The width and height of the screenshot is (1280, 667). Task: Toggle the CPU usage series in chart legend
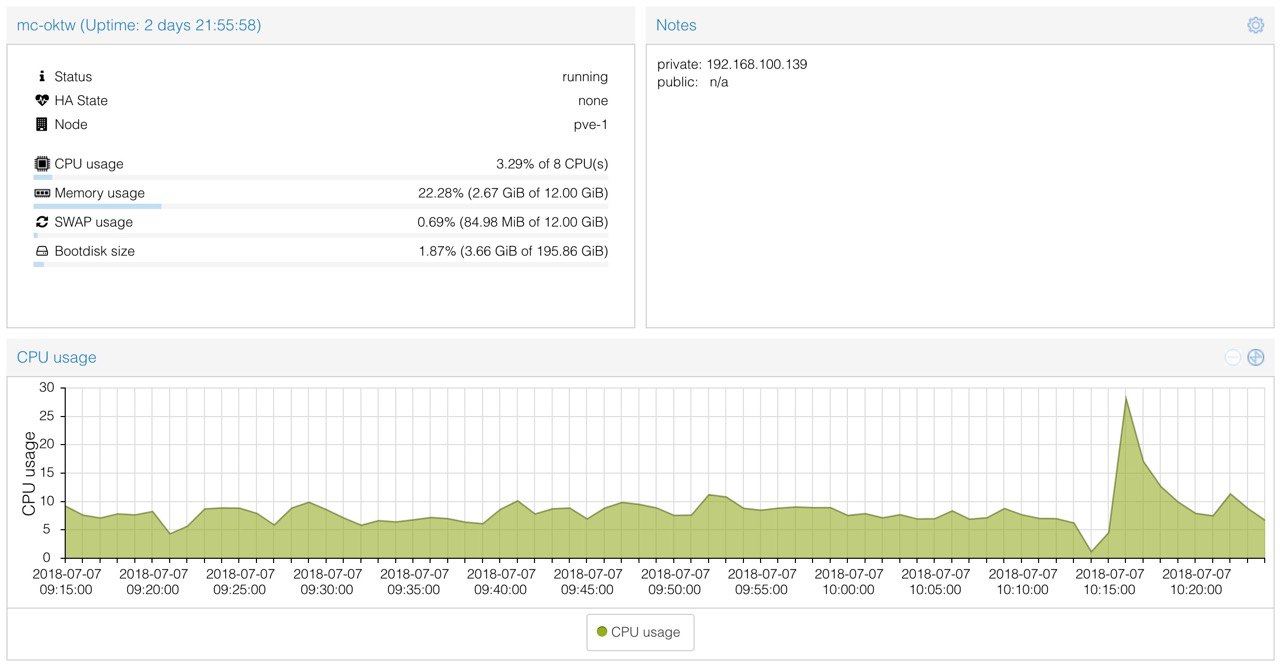pyautogui.click(x=639, y=632)
